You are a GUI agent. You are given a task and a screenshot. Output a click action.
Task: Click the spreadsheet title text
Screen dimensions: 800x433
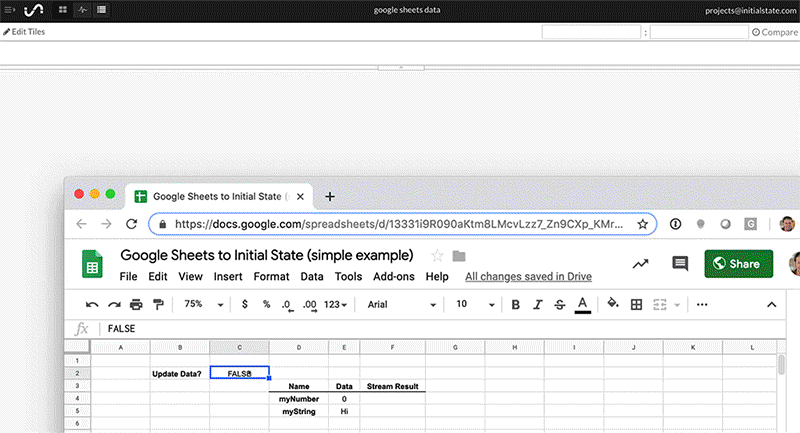pos(267,255)
